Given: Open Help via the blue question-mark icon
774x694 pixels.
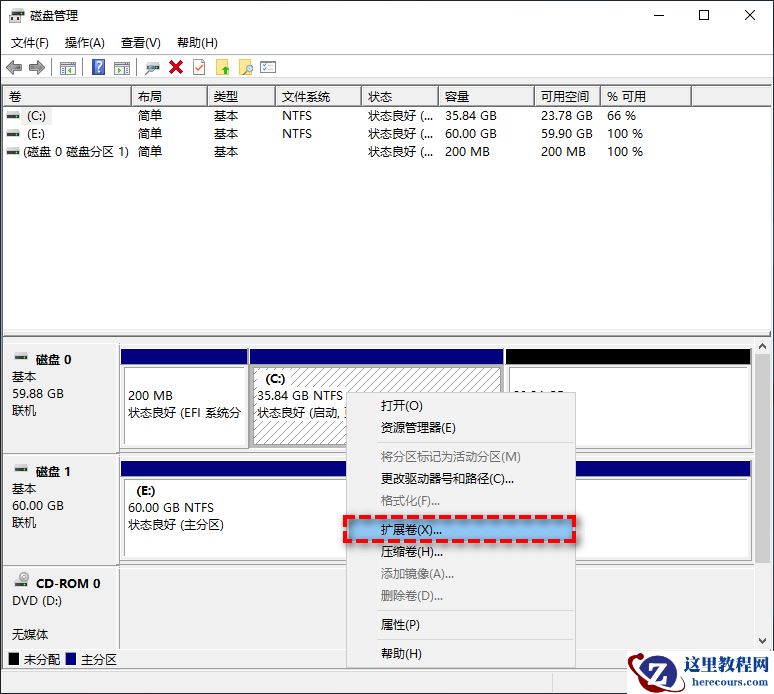Looking at the screenshot, I should click(99, 67).
